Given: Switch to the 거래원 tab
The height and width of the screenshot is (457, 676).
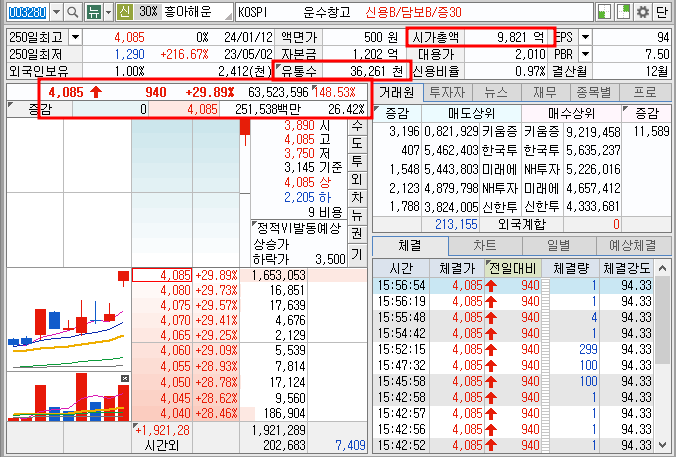Looking at the screenshot, I should (397, 92).
